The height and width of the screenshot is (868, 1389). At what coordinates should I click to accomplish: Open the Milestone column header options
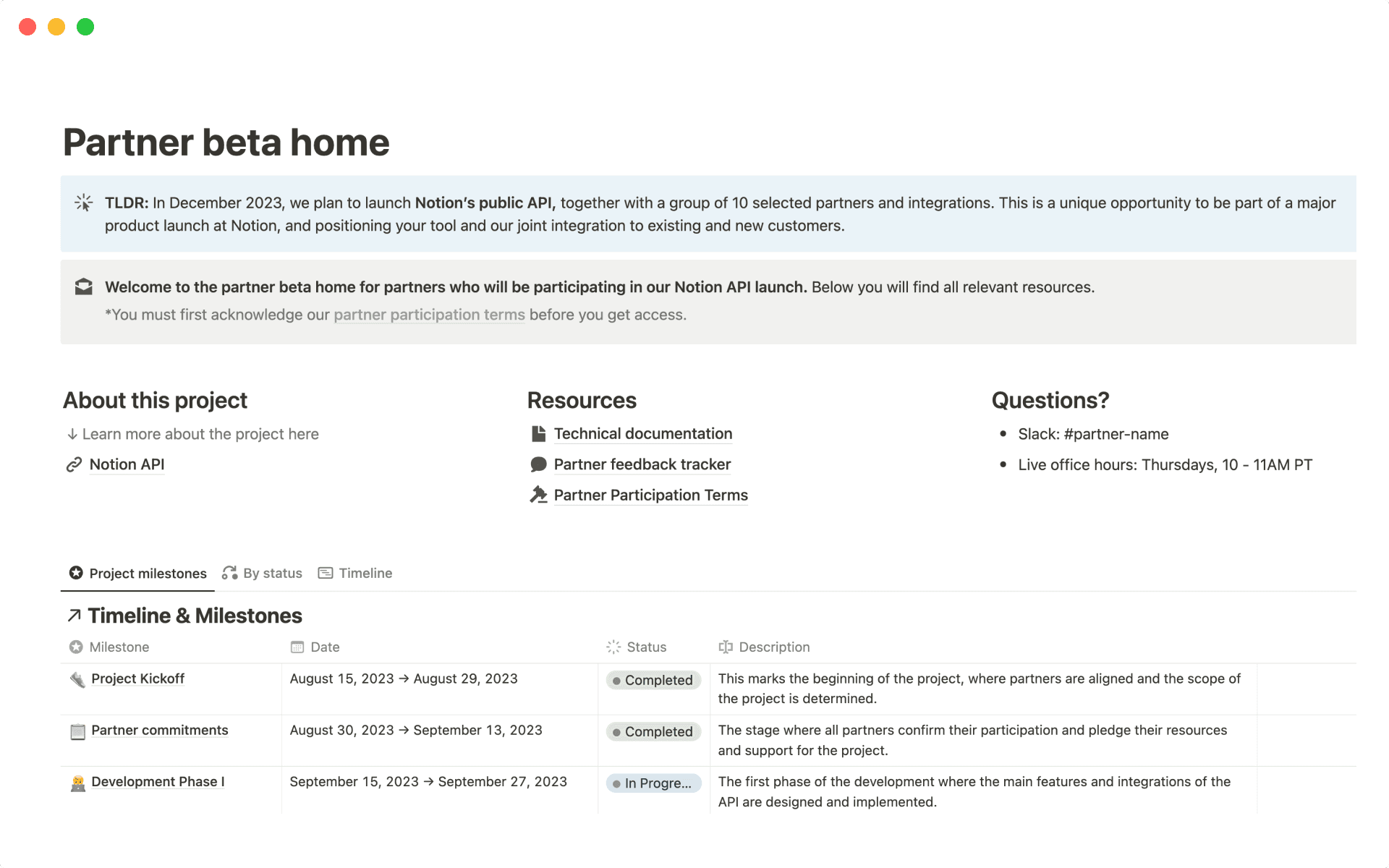[x=119, y=647]
